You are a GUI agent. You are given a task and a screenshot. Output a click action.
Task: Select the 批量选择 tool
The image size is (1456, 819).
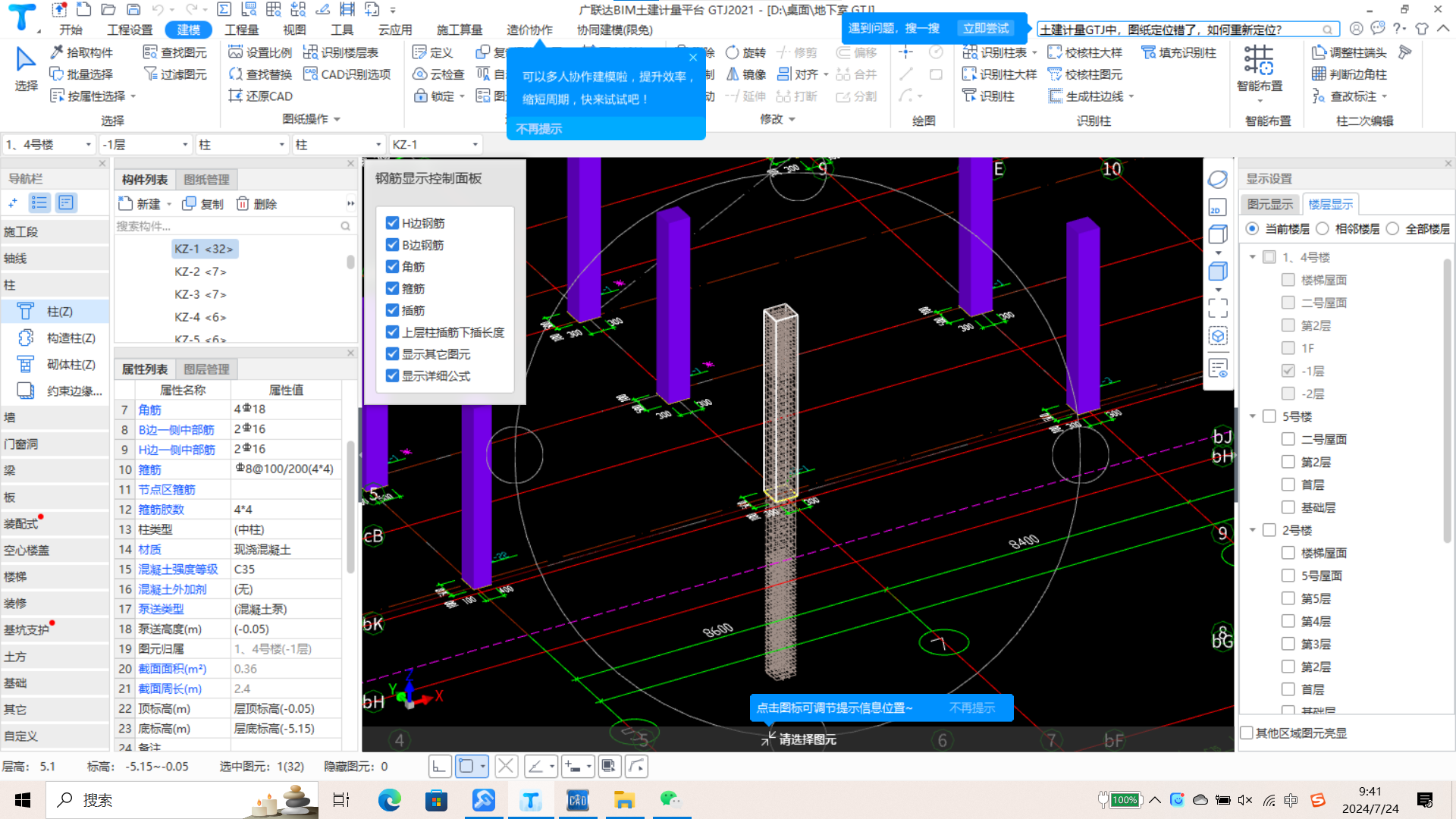81,74
